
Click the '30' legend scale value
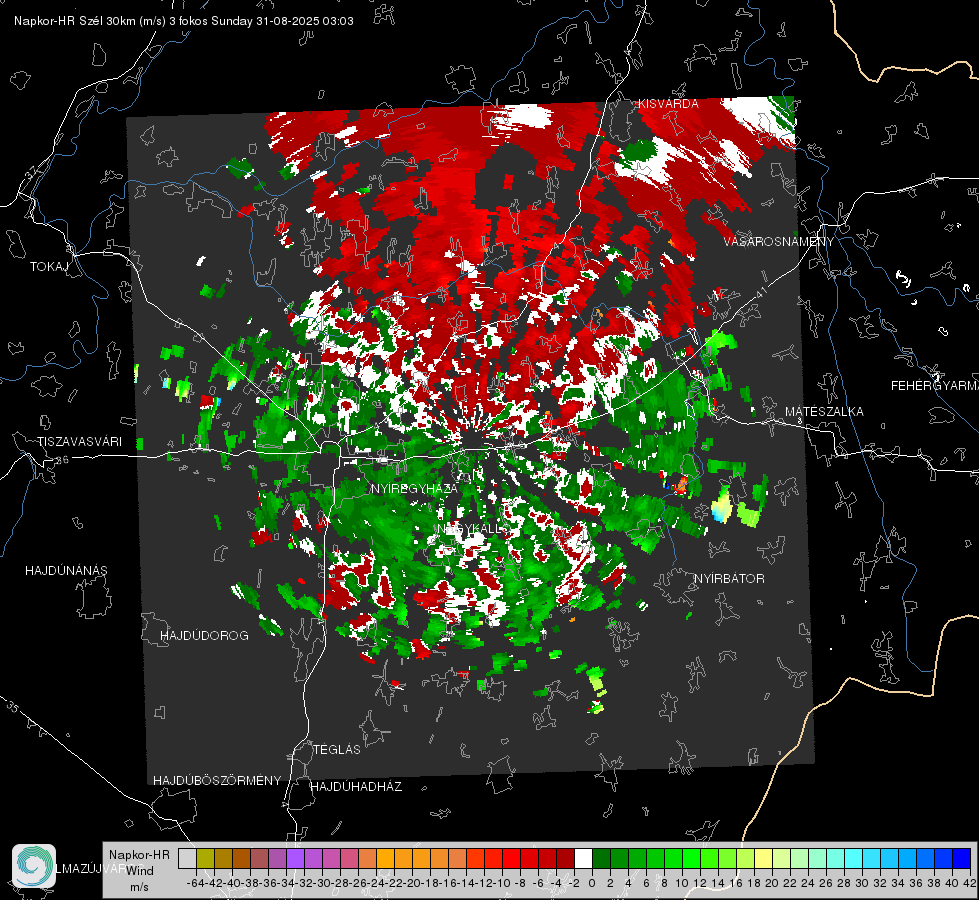(862, 883)
